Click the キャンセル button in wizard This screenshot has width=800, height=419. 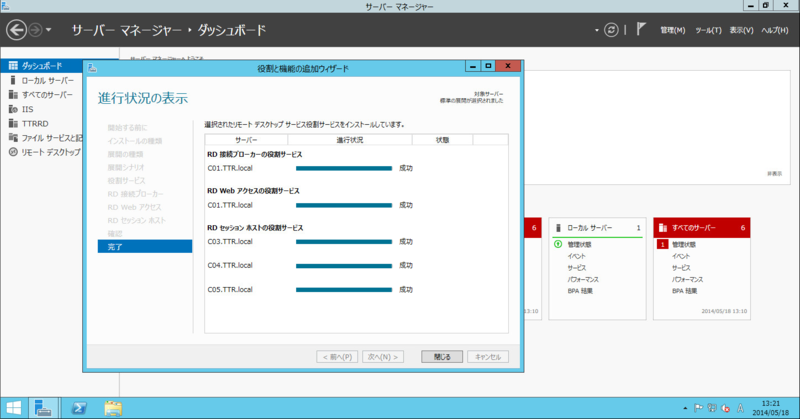point(488,357)
